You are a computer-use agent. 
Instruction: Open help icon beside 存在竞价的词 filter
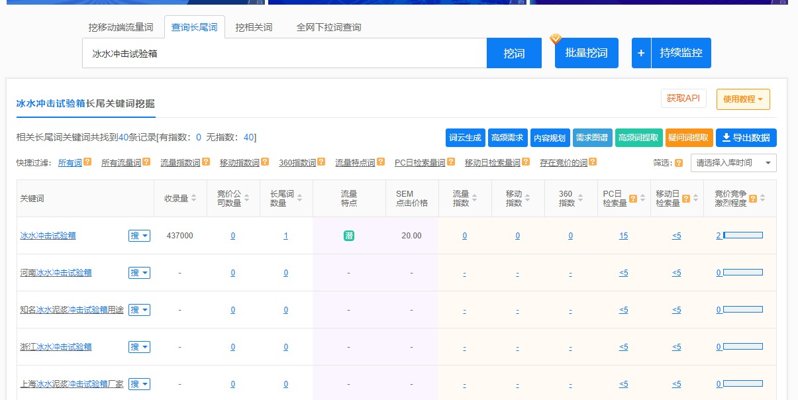click(593, 162)
